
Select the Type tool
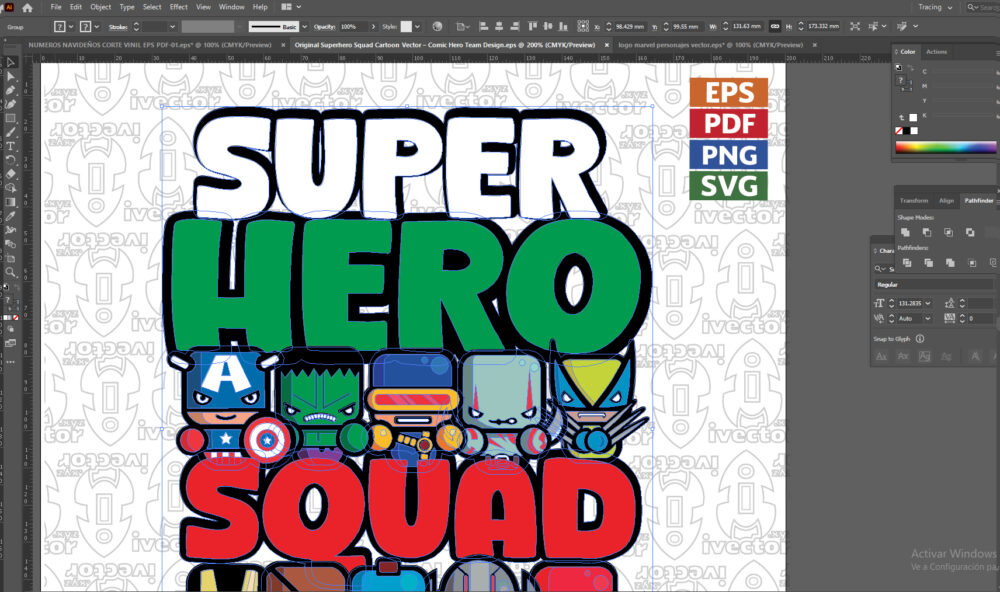pyautogui.click(x=10, y=146)
